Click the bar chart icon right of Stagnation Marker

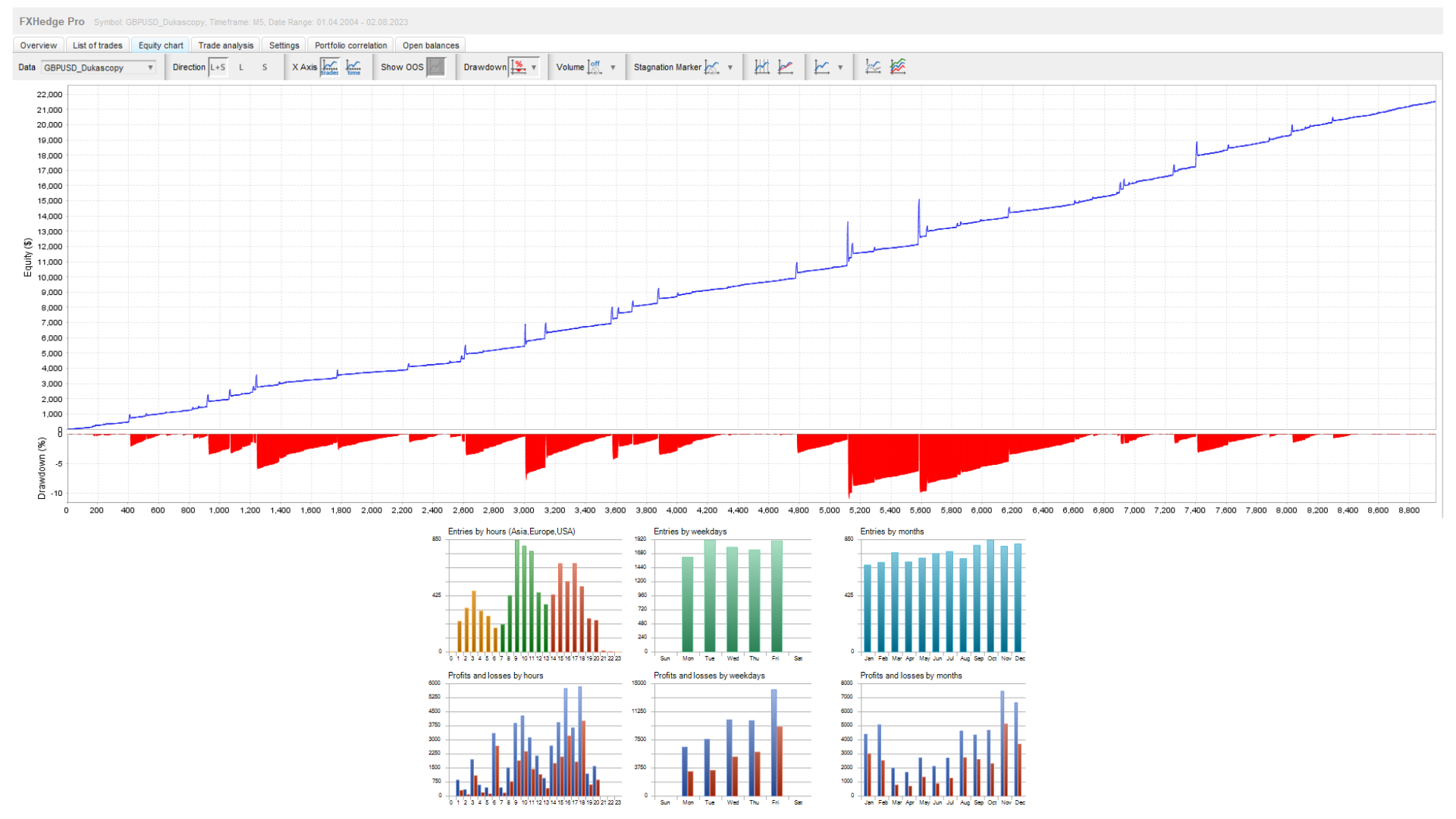[761, 67]
